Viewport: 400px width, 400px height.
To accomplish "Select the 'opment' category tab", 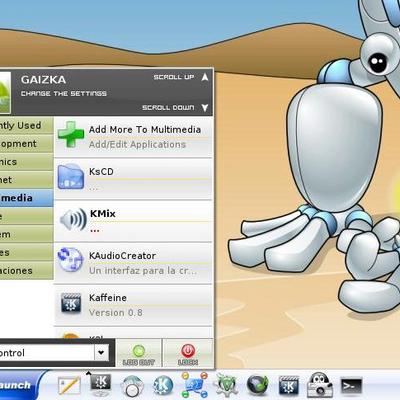I will pos(27,144).
